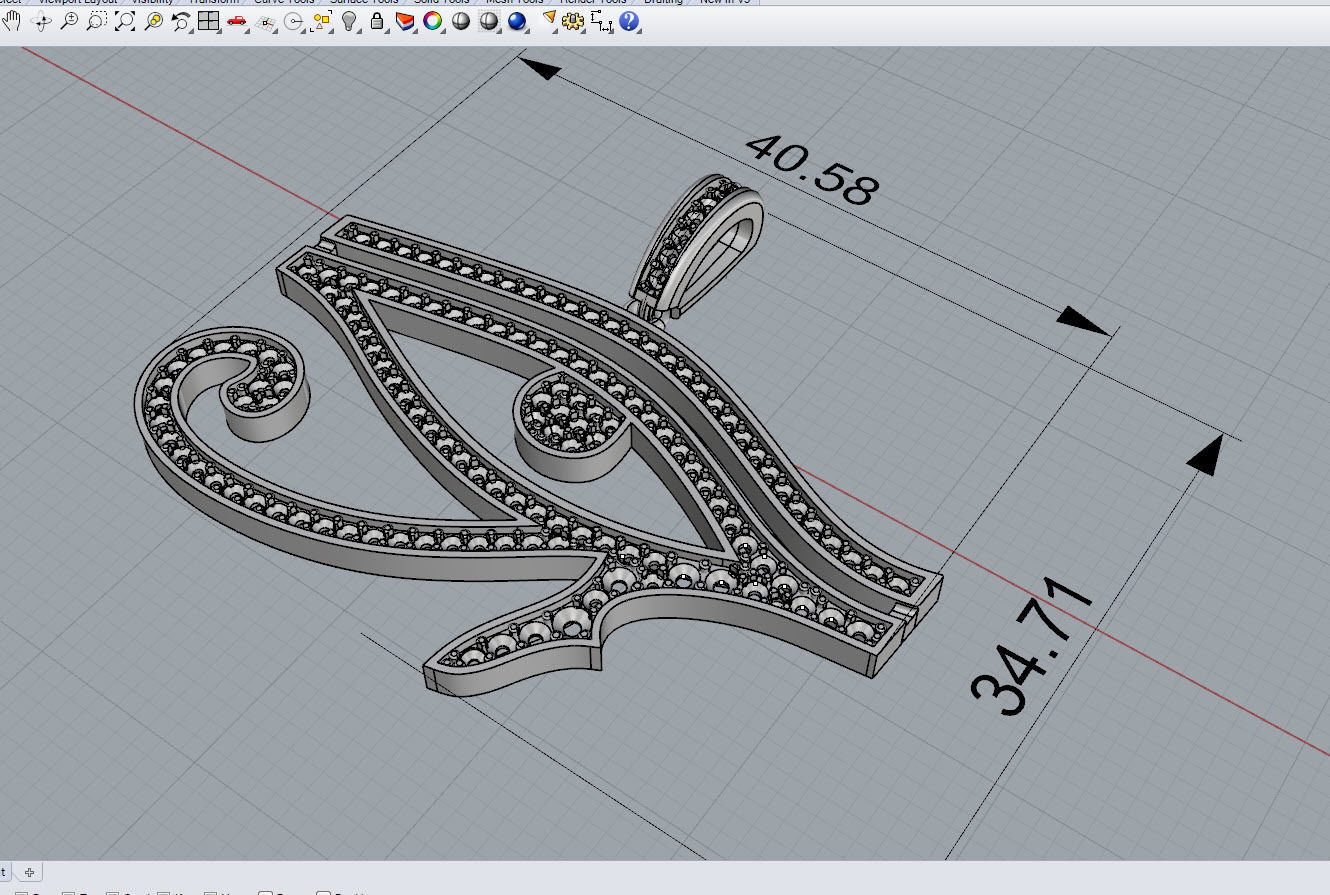
Task: Select the linear dimension tool icon
Action: click(x=601, y=21)
